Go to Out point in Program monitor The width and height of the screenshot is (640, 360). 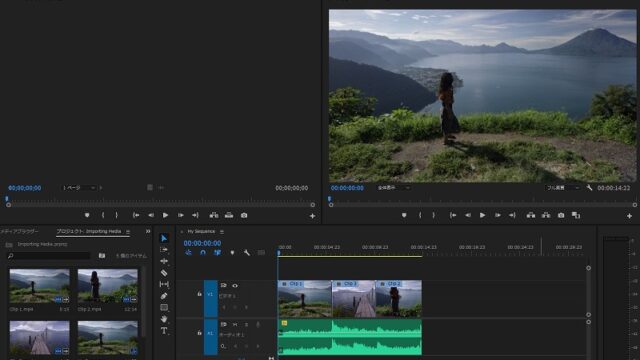512,215
